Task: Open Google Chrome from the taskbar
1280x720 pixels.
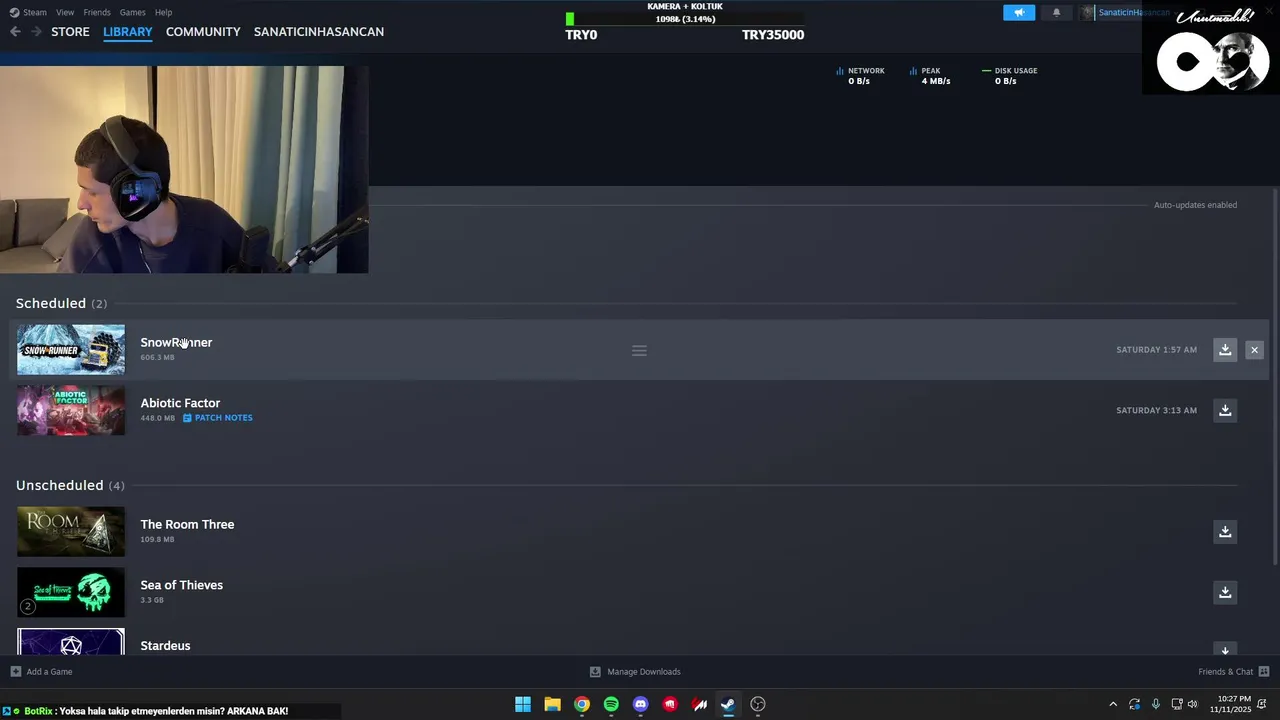Action: 582,704
